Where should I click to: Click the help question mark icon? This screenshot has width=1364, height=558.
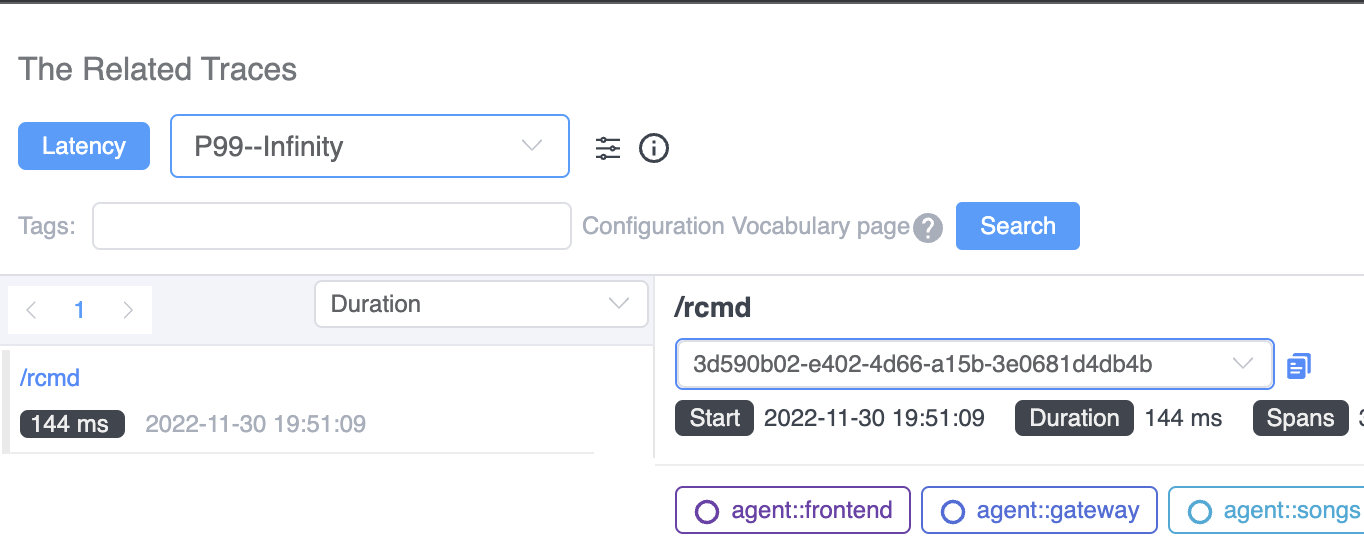click(x=928, y=228)
